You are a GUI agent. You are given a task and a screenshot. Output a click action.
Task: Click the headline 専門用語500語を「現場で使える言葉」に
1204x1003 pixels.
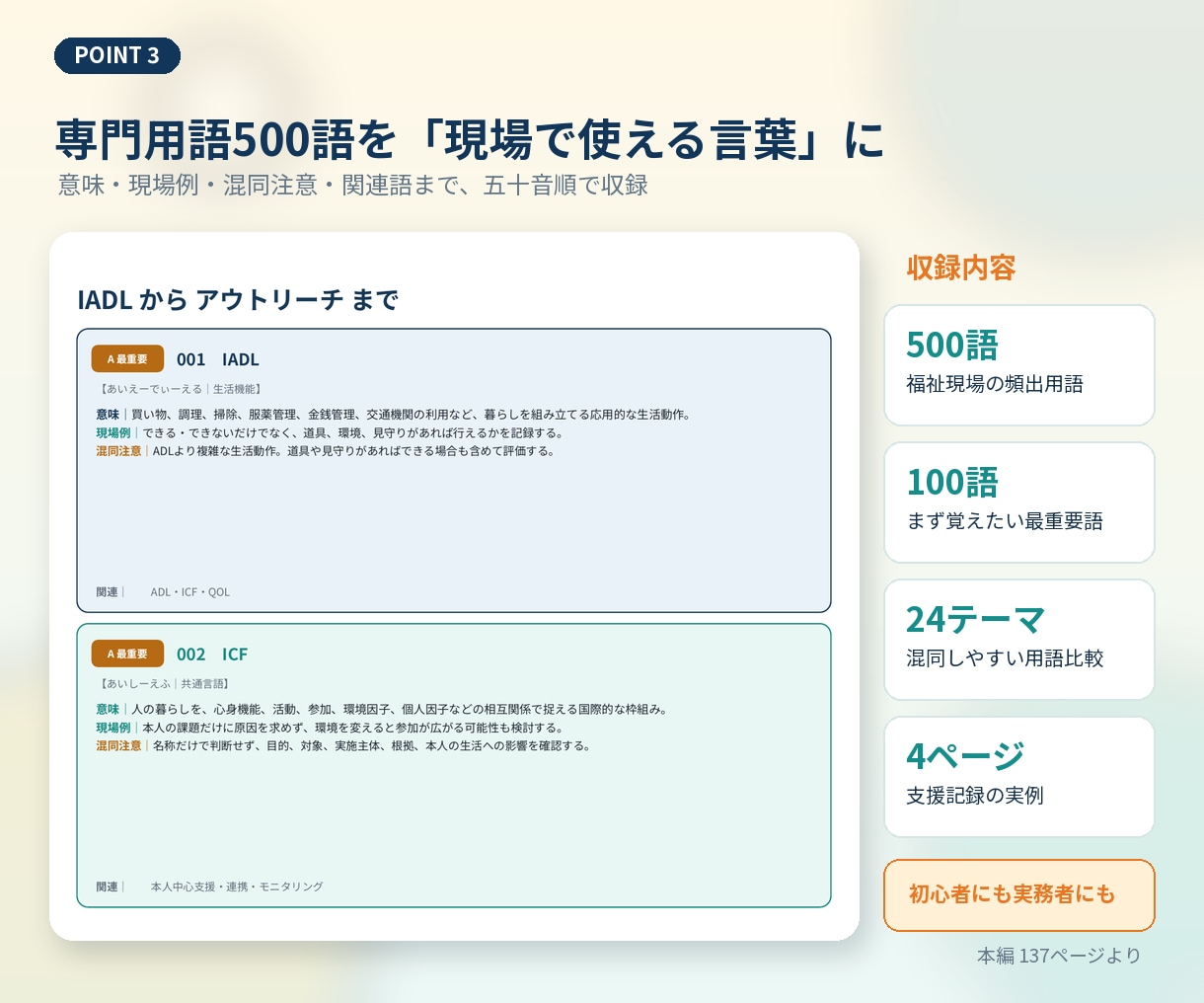coord(470,139)
